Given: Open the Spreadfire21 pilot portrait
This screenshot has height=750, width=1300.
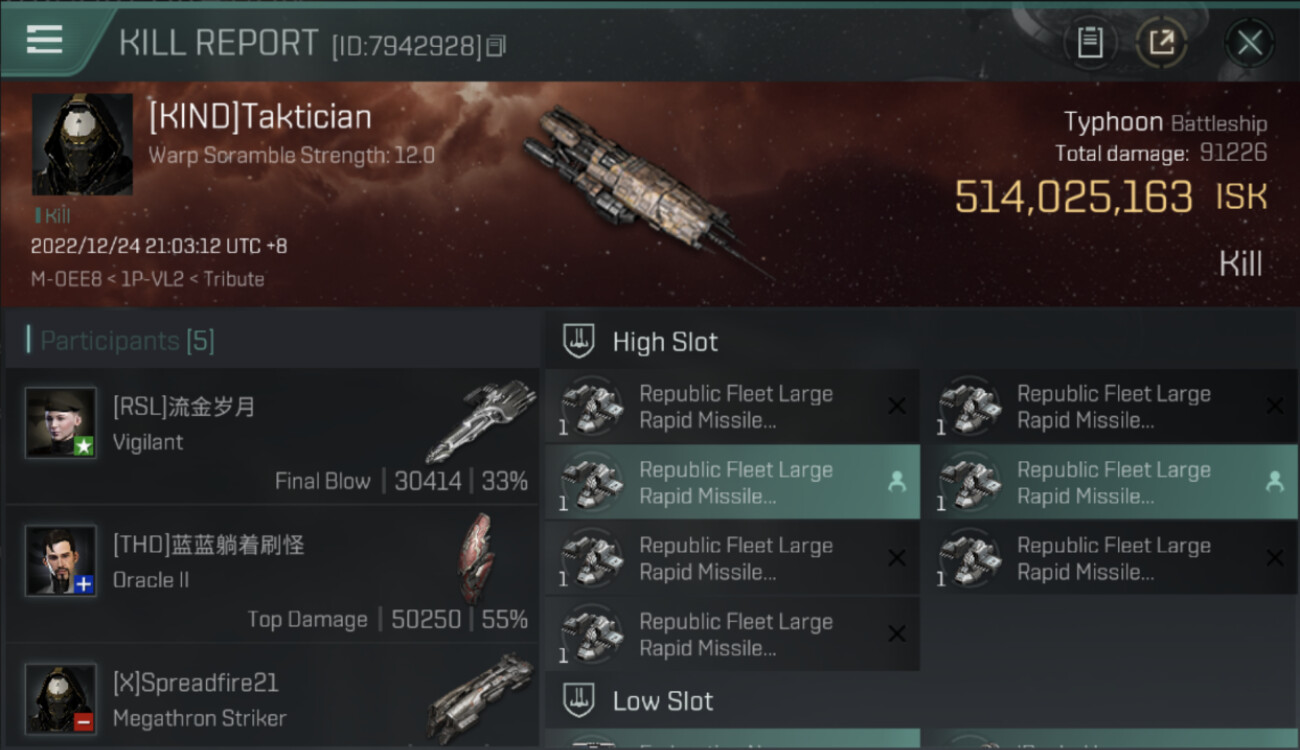Looking at the screenshot, I should pos(61,697).
